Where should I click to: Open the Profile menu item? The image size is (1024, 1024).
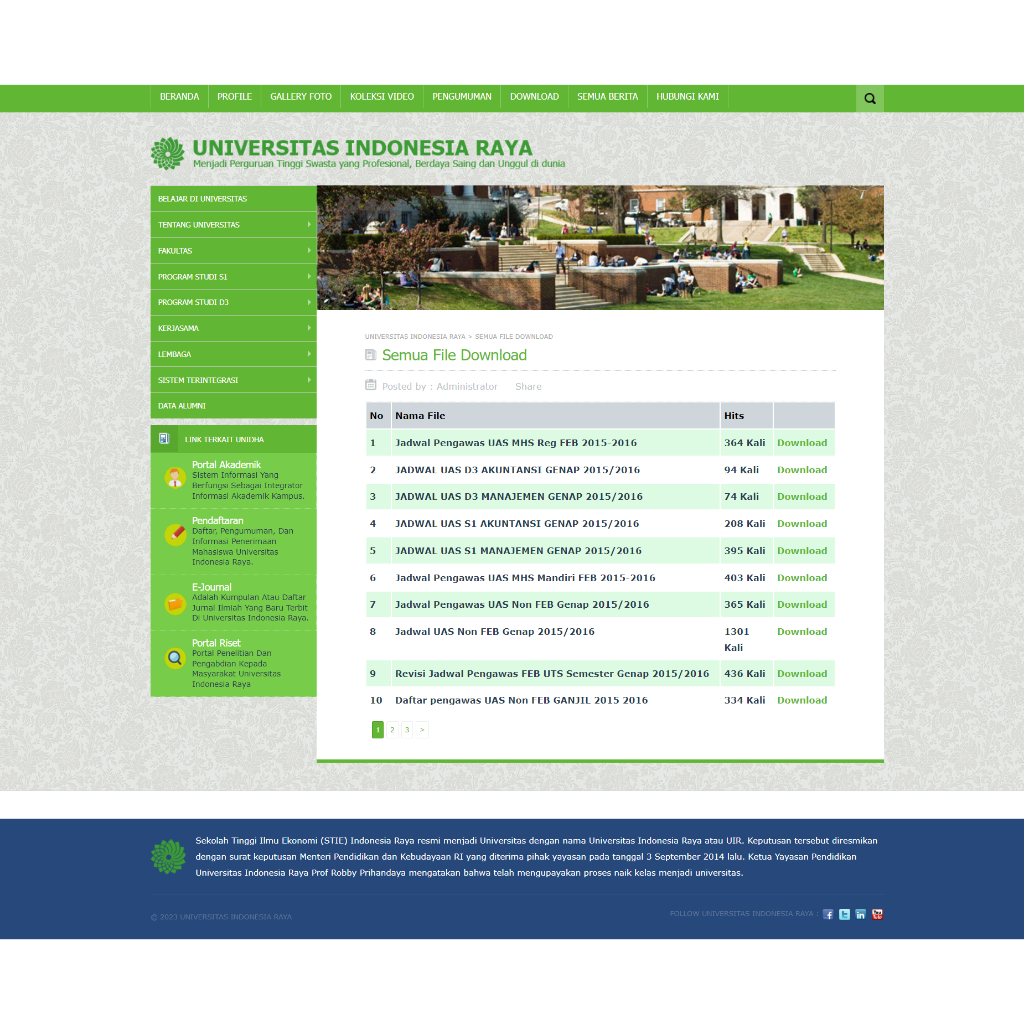point(234,97)
